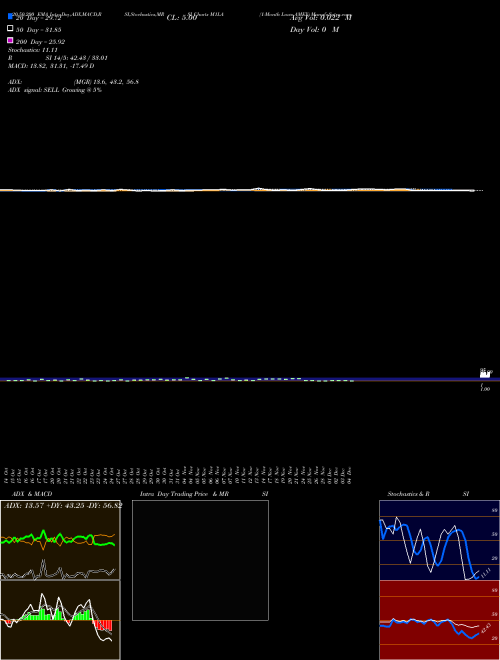Viewport: 500px width, 660px height.
Task: Open the red RSI chart panel
Action: [439, 620]
